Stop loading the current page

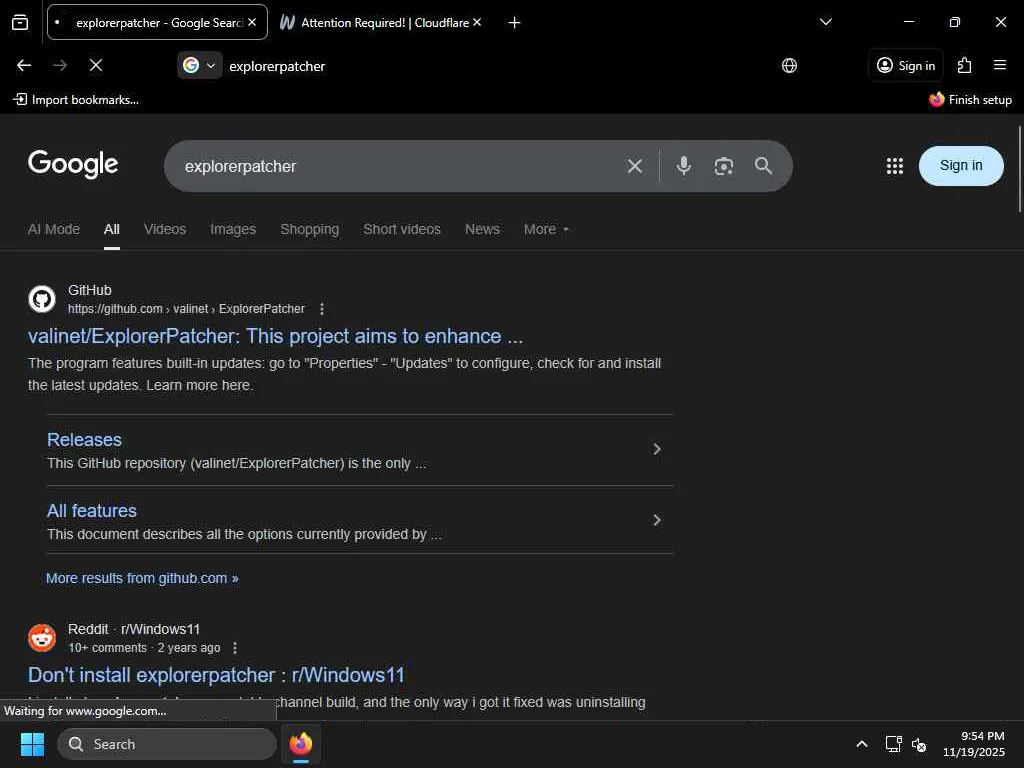[x=96, y=66]
